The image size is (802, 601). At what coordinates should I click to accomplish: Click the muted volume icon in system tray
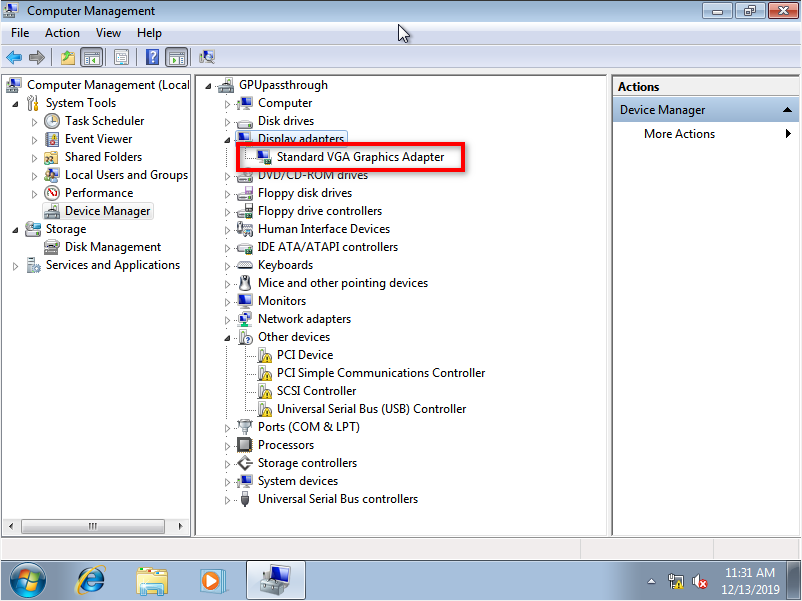[x=701, y=581]
